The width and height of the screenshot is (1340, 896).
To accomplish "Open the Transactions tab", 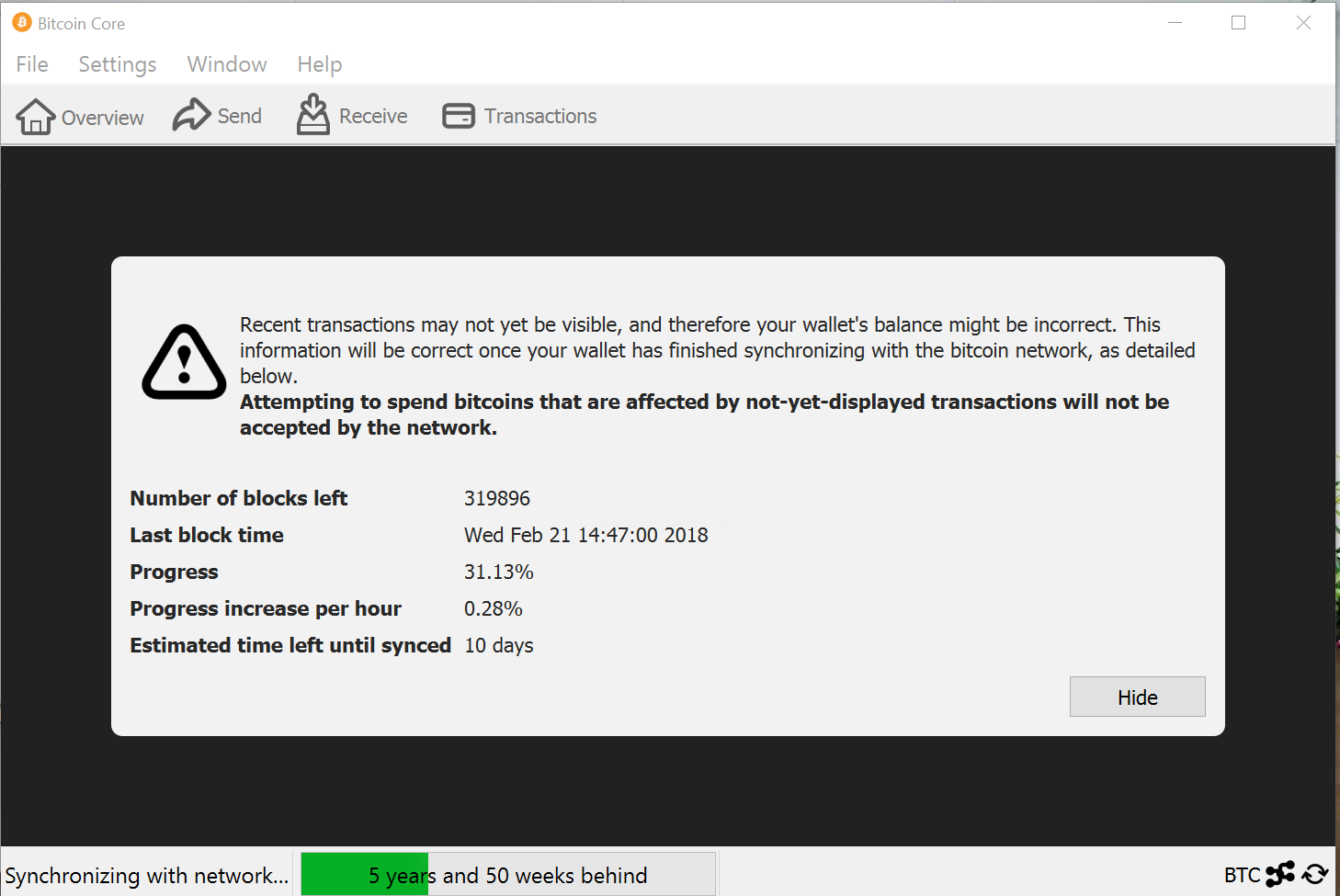I will click(x=519, y=116).
